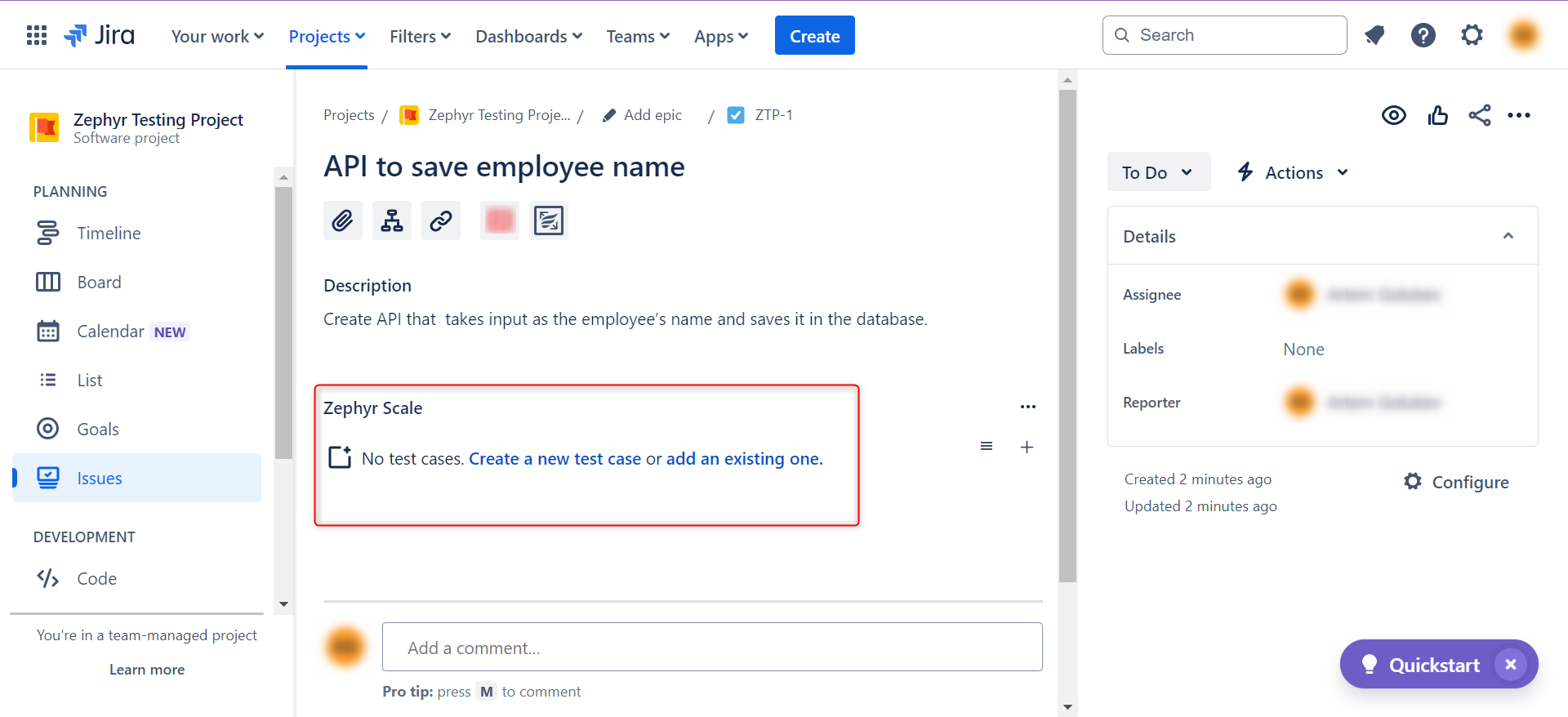Open the notifications icon
Screen dimensions: 1568x717
(1374, 35)
